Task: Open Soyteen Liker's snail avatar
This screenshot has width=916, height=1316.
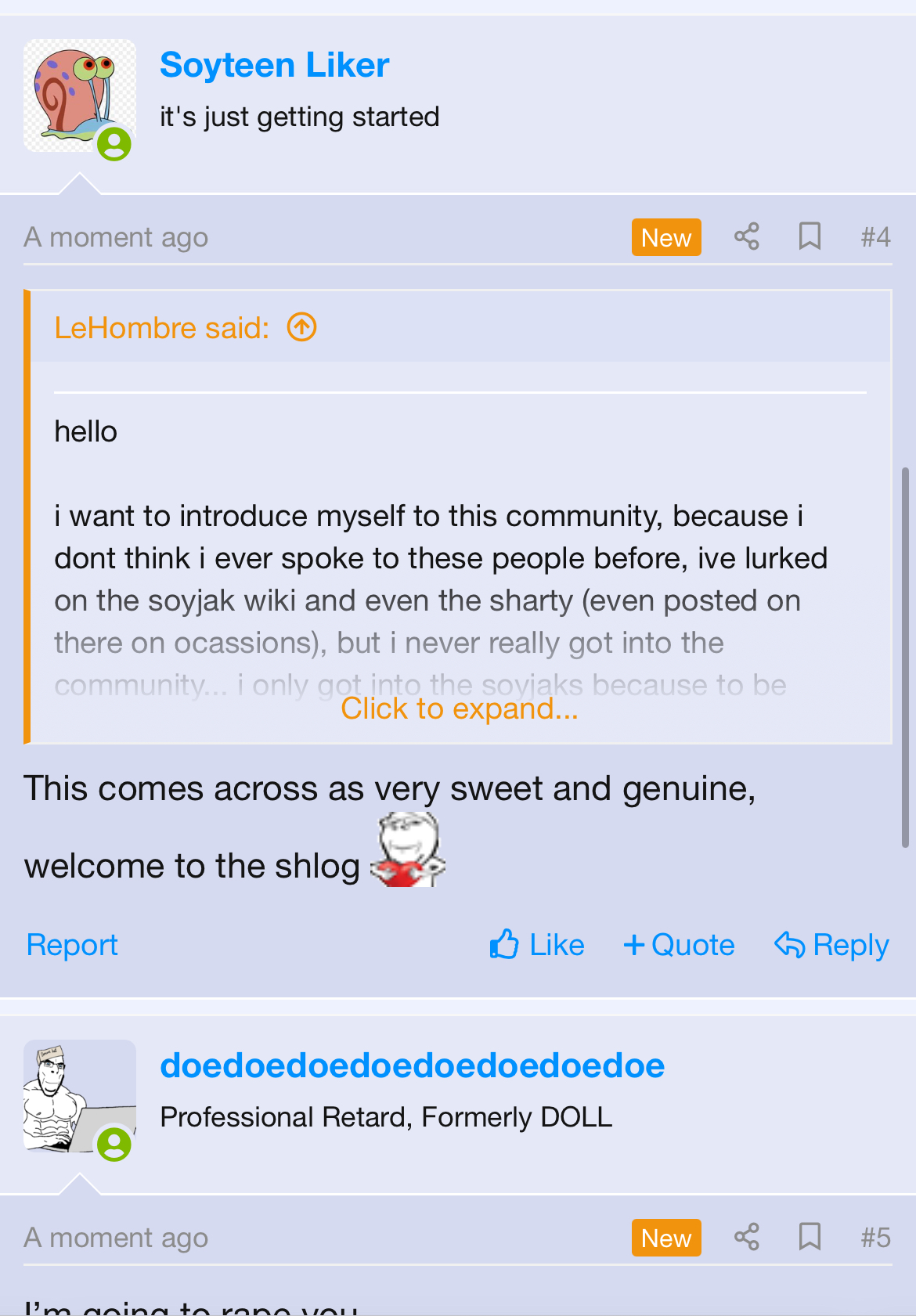Action: [80, 96]
